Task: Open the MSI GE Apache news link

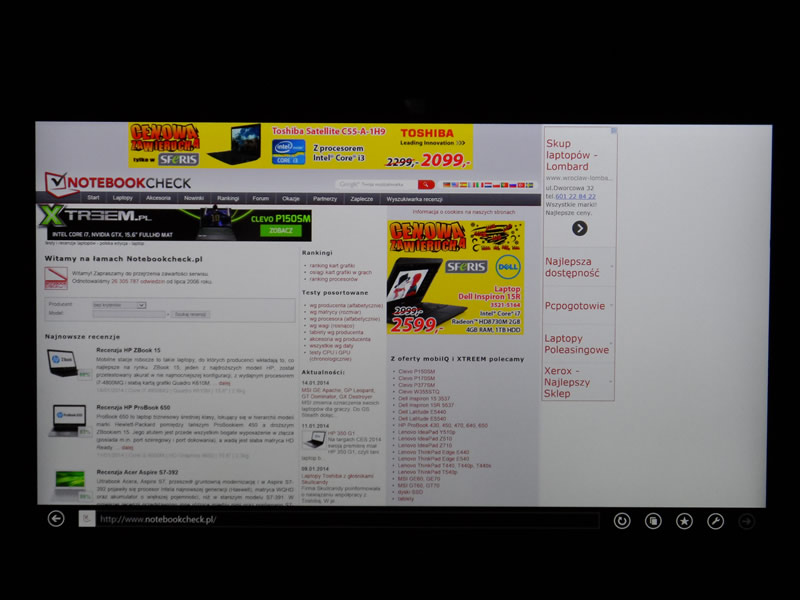Action: tap(338, 393)
